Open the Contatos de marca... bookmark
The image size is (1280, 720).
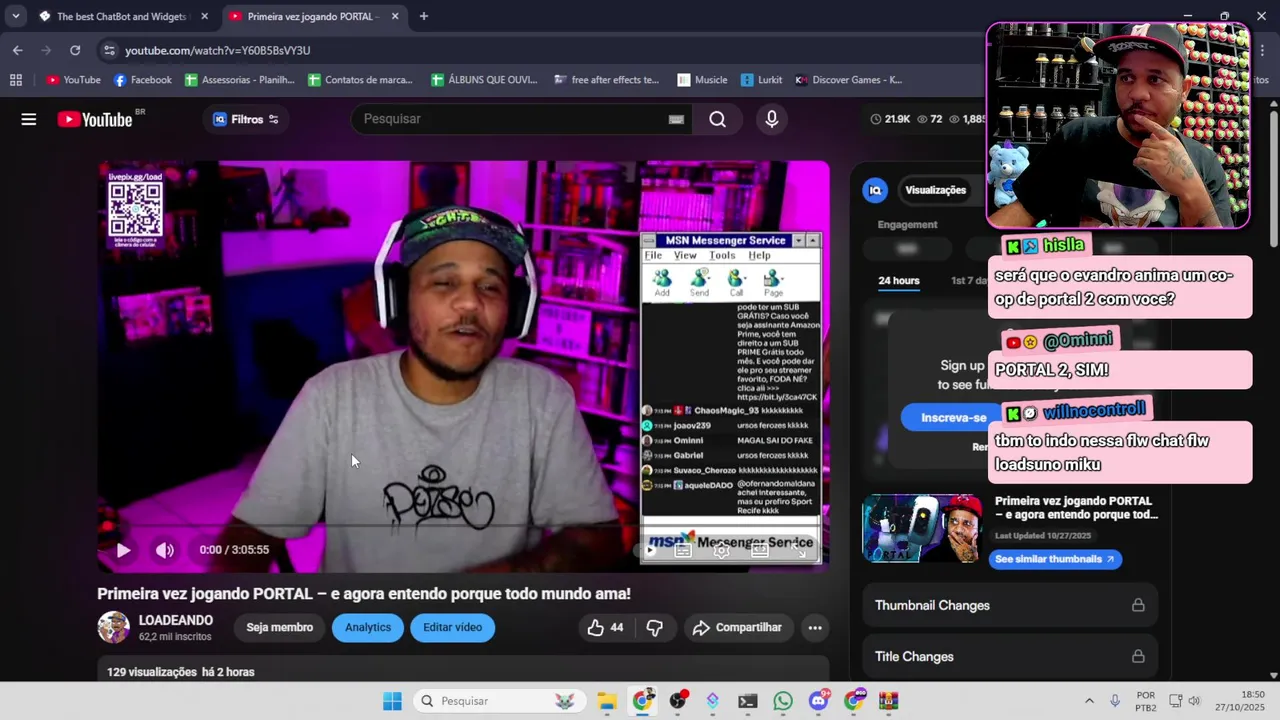(x=361, y=80)
